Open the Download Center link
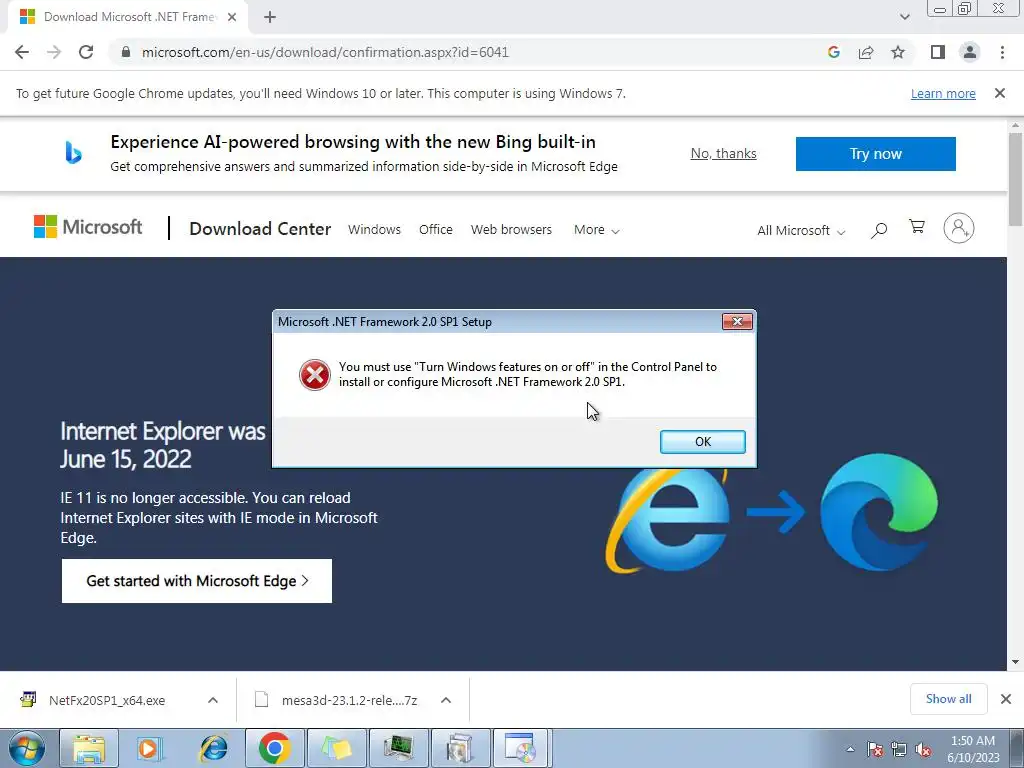 (260, 229)
